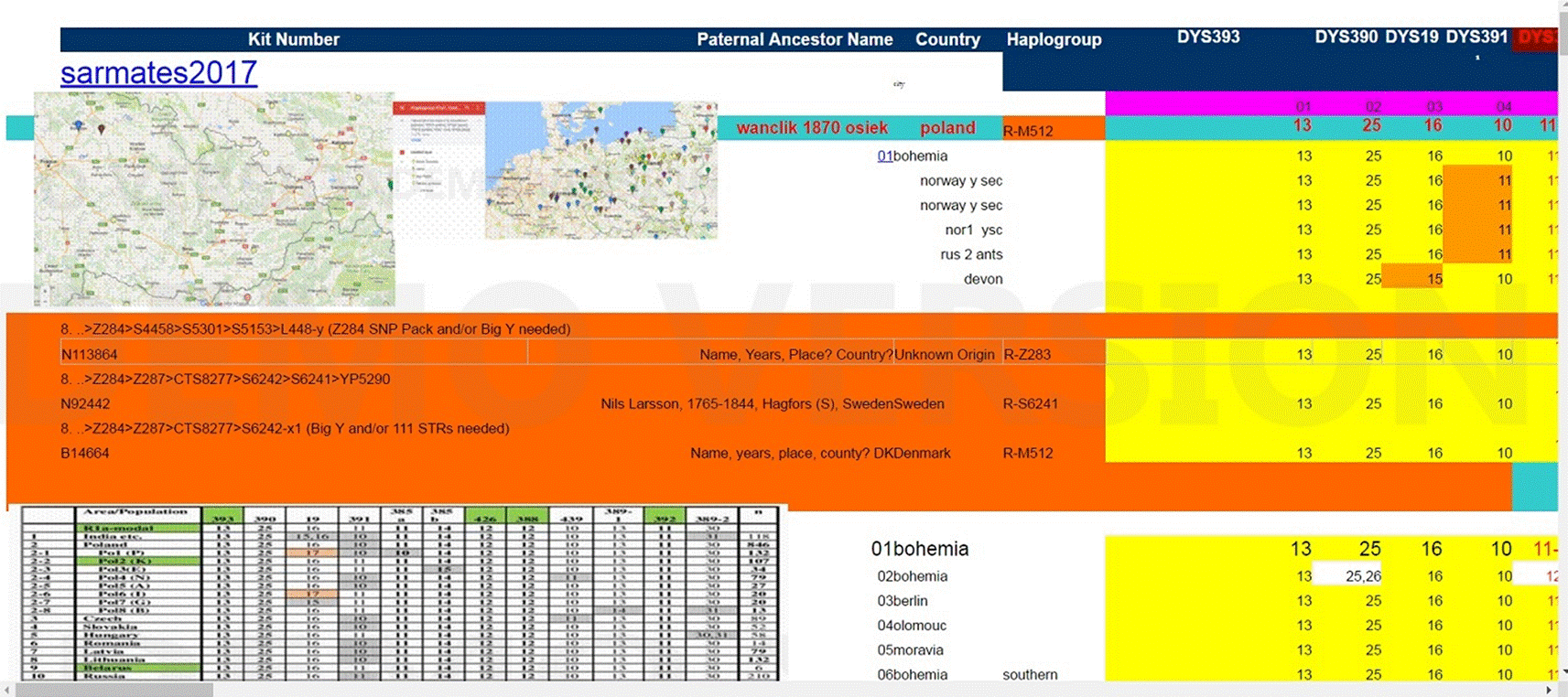Viewport: 1568px width, 697px height.
Task: Click the vertical scrollbar down arrow
Action: pyautogui.click(x=1562, y=673)
